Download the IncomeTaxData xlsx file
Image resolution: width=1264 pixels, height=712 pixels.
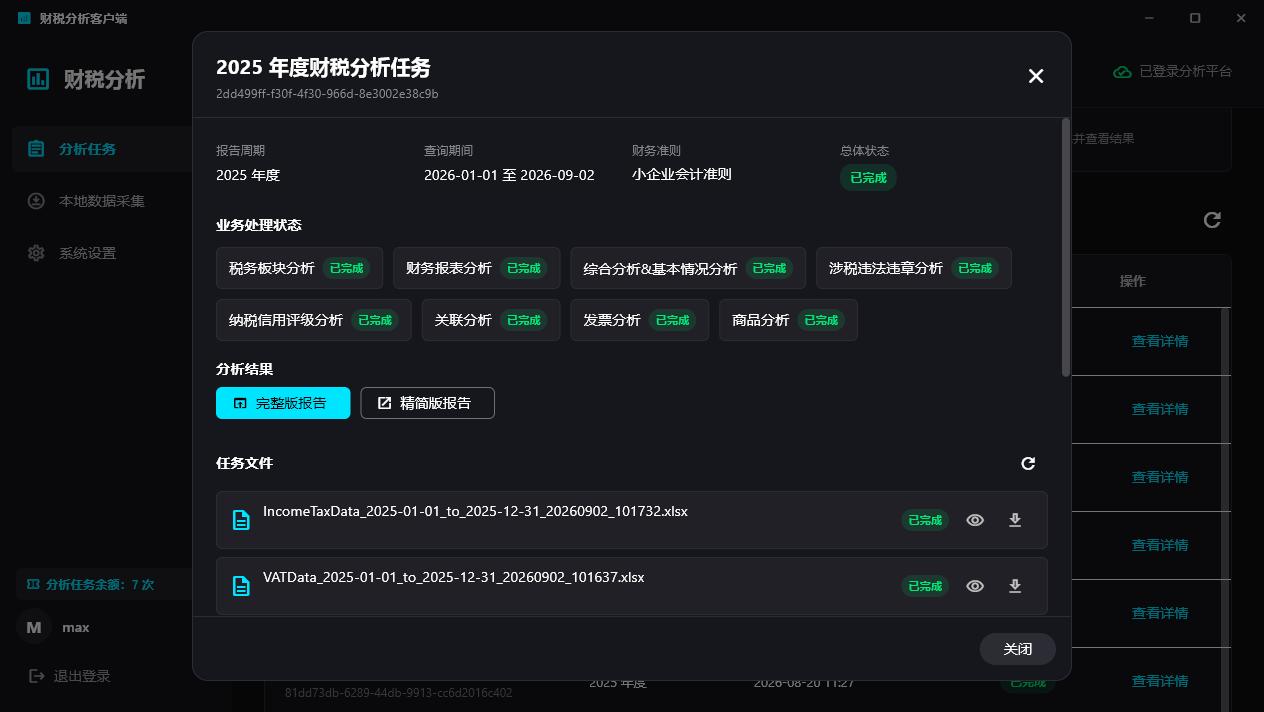tap(1015, 520)
